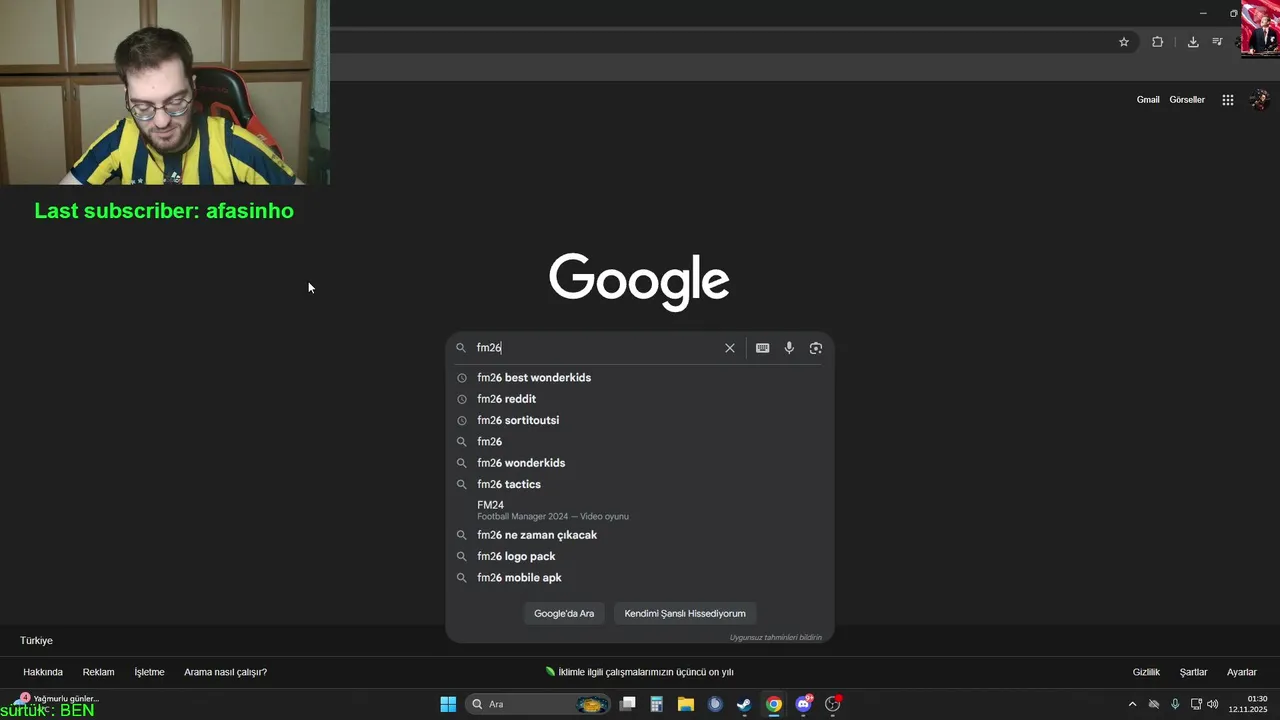Select suggestion fm26 reddit
The width and height of the screenshot is (1280, 720).
[640, 399]
